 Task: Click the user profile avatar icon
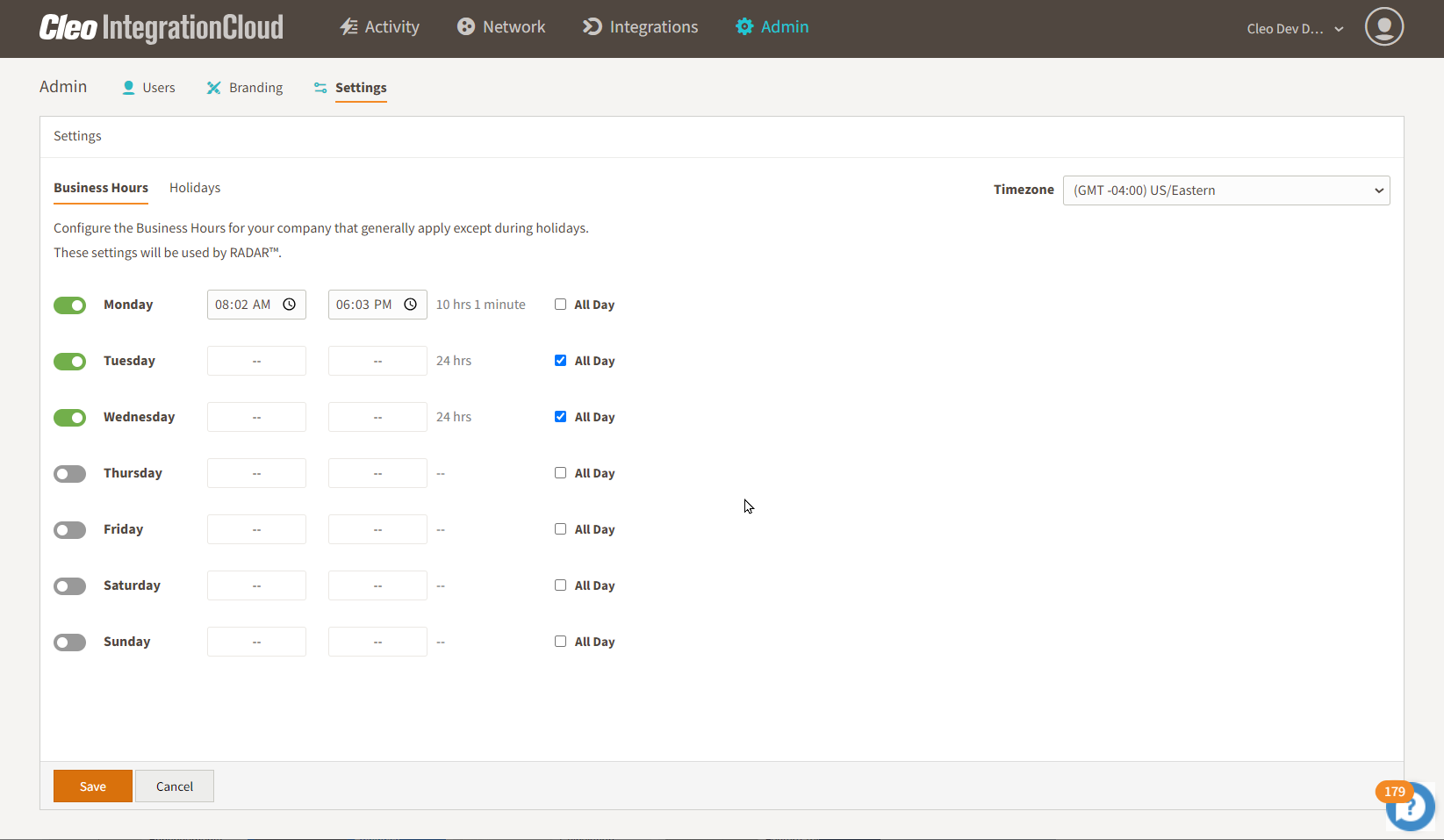tap(1383, 27)
